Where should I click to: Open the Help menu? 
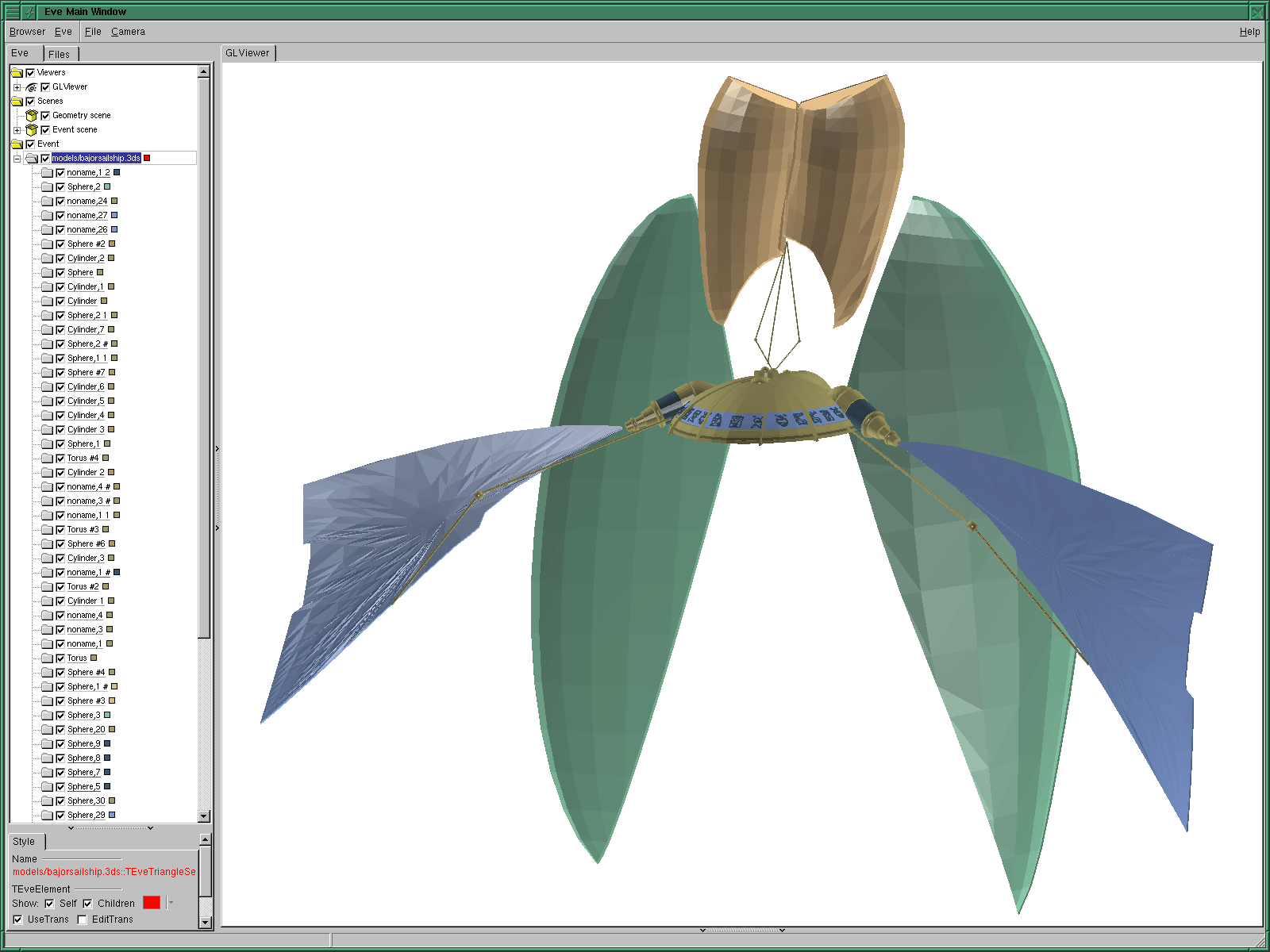coord(1249,32)
